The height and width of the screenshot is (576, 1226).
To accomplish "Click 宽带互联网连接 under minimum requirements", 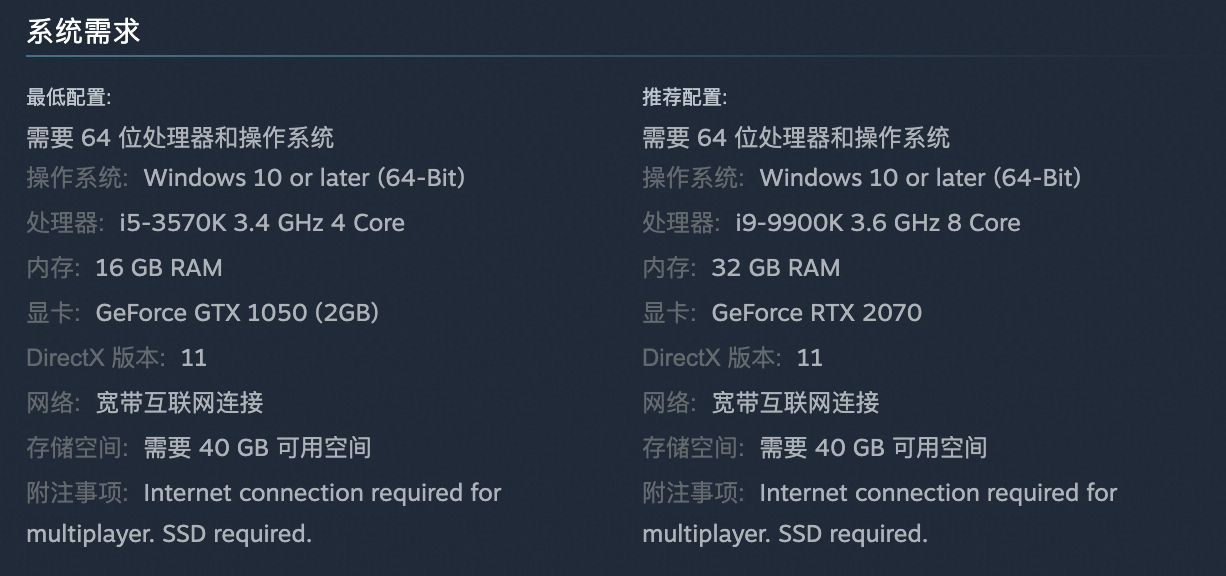I will [180, 402].
